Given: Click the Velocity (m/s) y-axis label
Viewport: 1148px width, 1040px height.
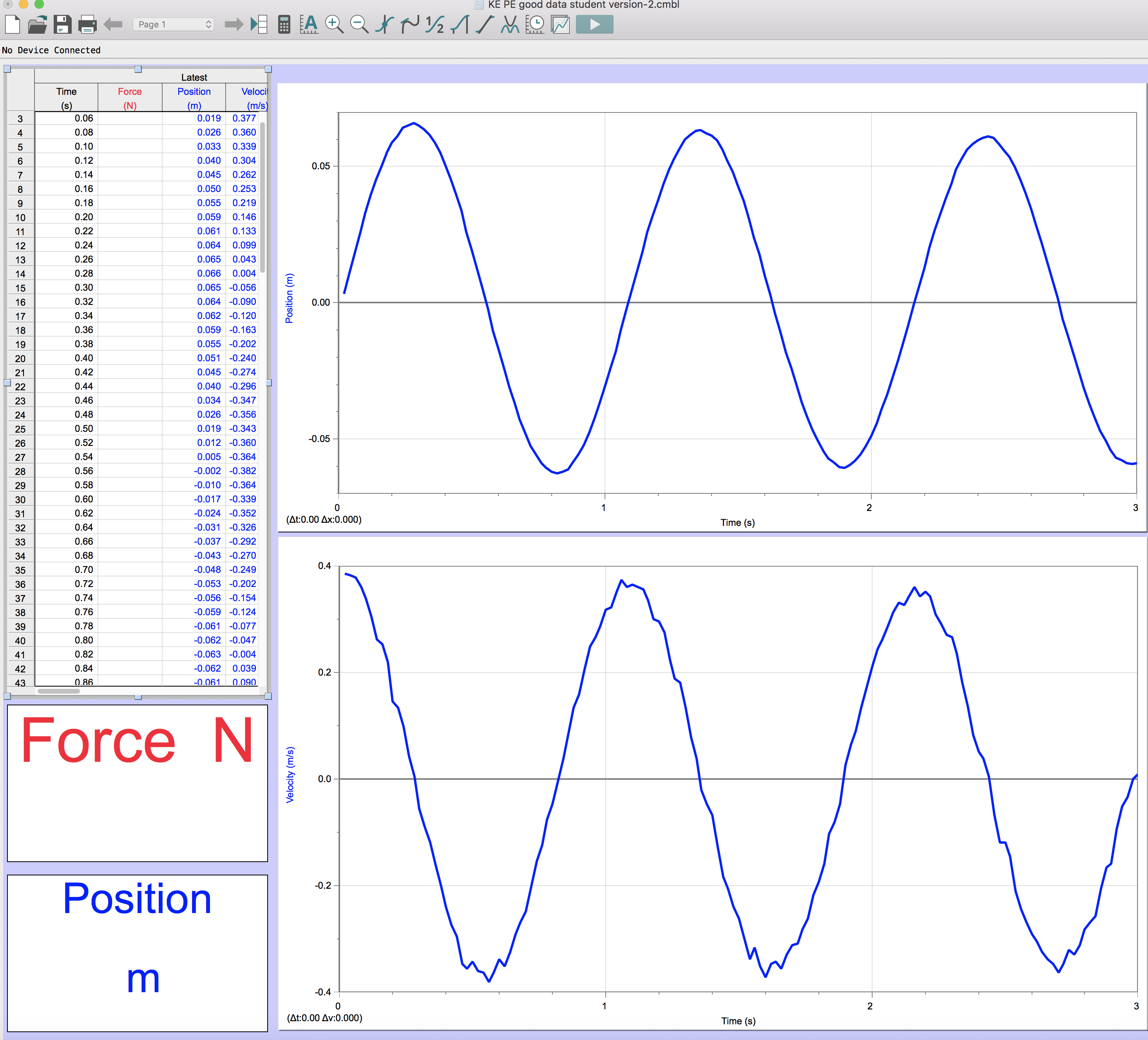Looking at the screenshot, I should (290, 775).
